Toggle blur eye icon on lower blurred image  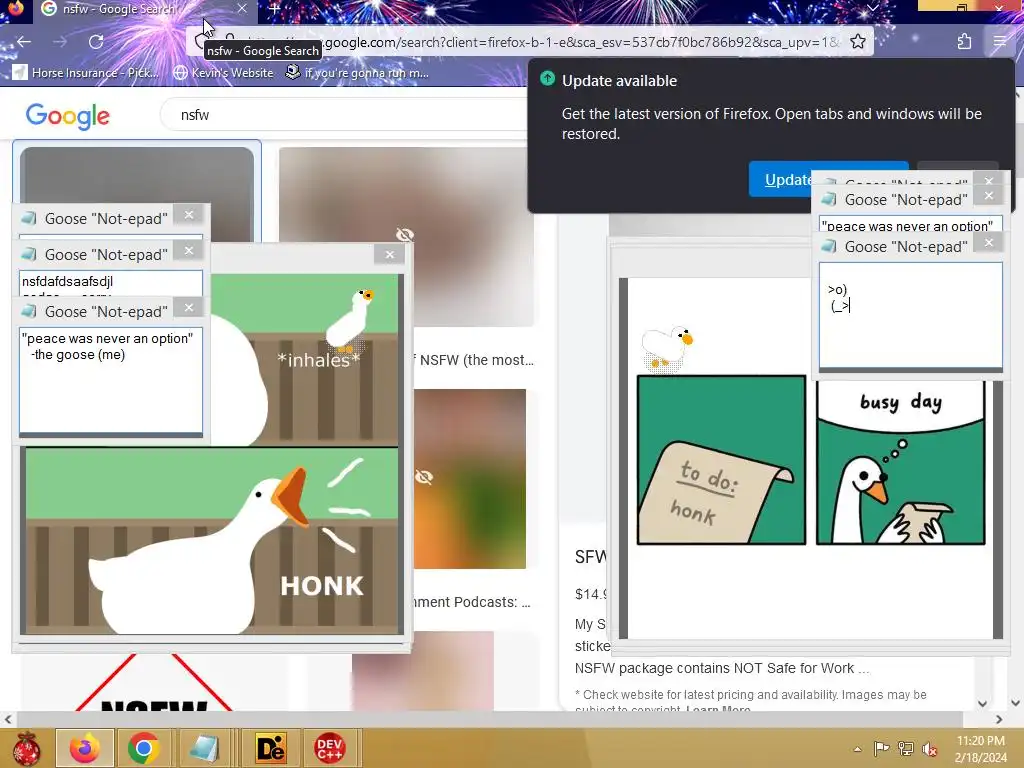coord(424,477)
